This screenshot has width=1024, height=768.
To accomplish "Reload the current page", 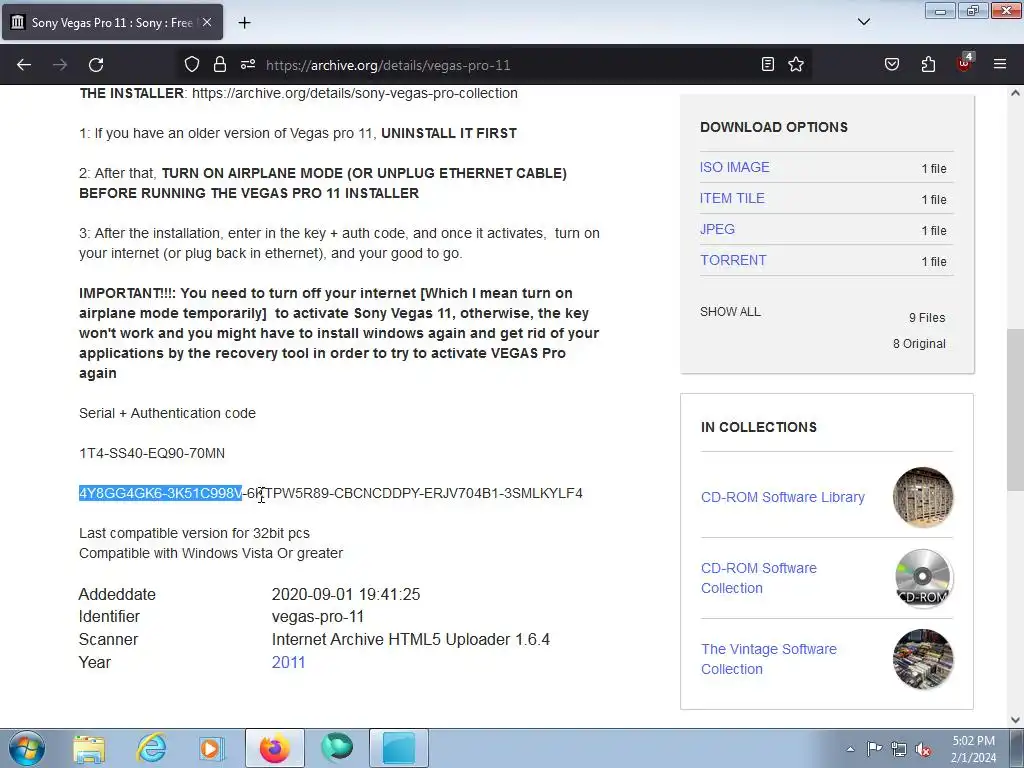I will click(96, 65).
